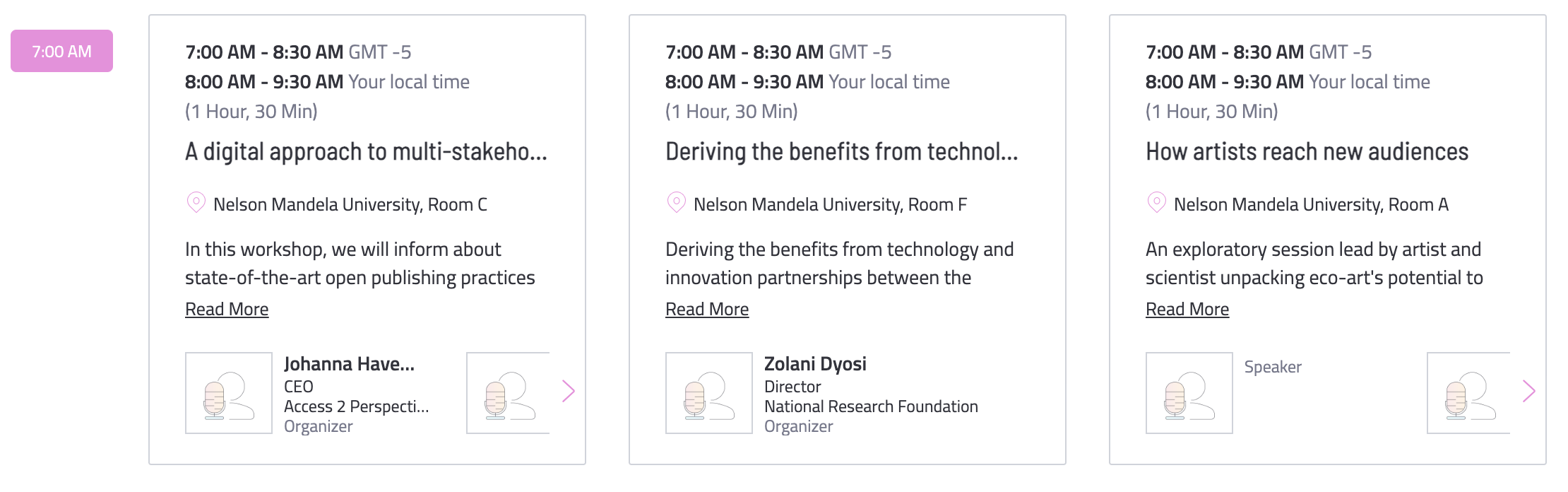Open session 'How artists reach new audiences'
Screen dimensions: 1568x492
(x=1307, y=152)
